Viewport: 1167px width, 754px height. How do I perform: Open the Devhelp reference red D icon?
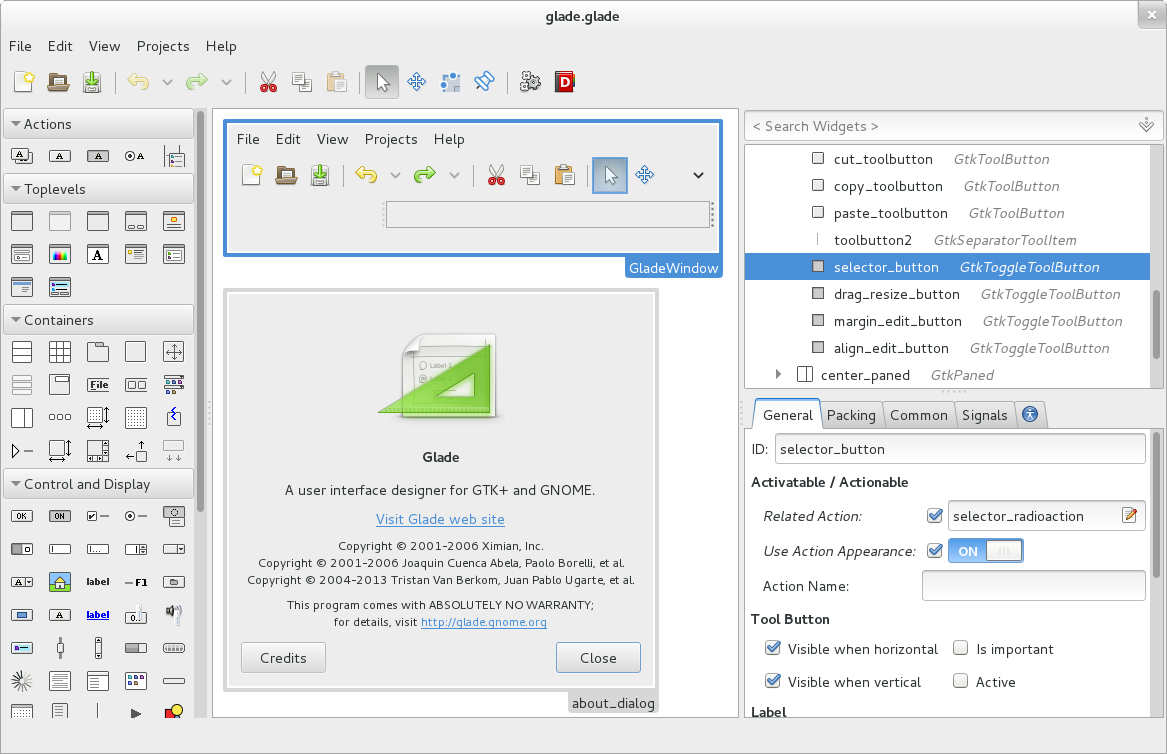(565, 82)
